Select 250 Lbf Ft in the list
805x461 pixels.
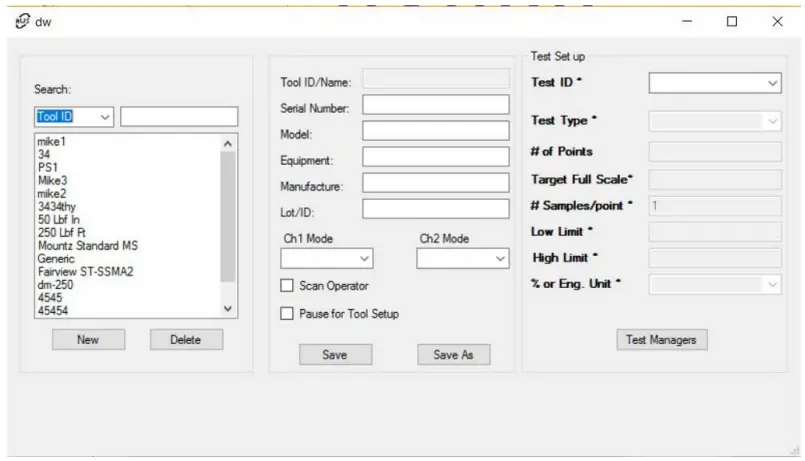click(62, 233)
